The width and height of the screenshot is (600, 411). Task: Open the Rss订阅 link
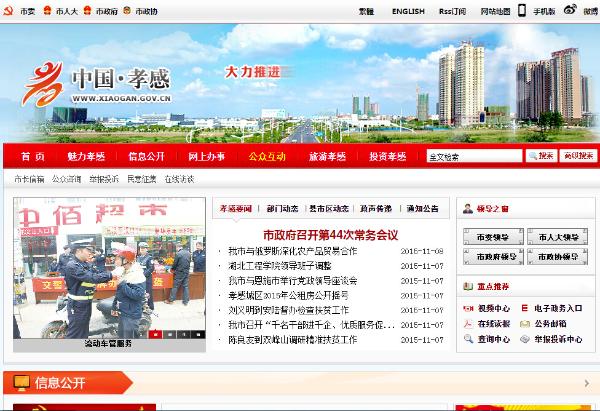452,11
